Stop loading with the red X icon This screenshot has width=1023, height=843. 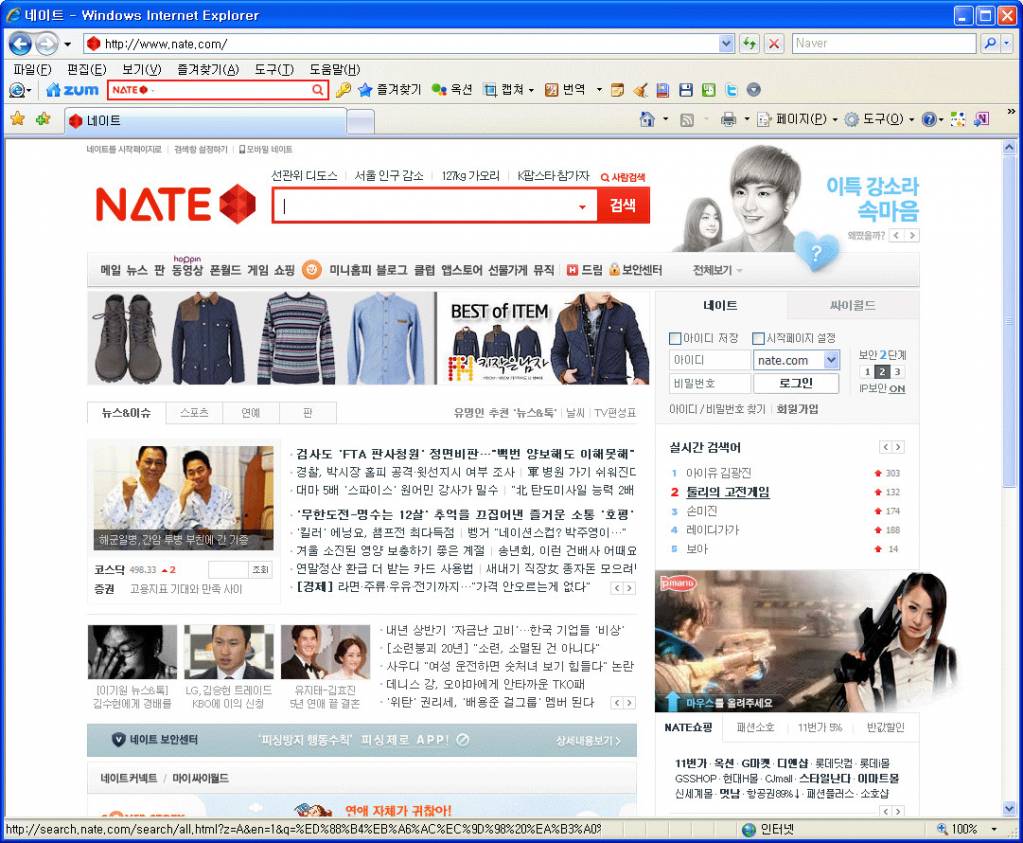(x=774, y=44)
